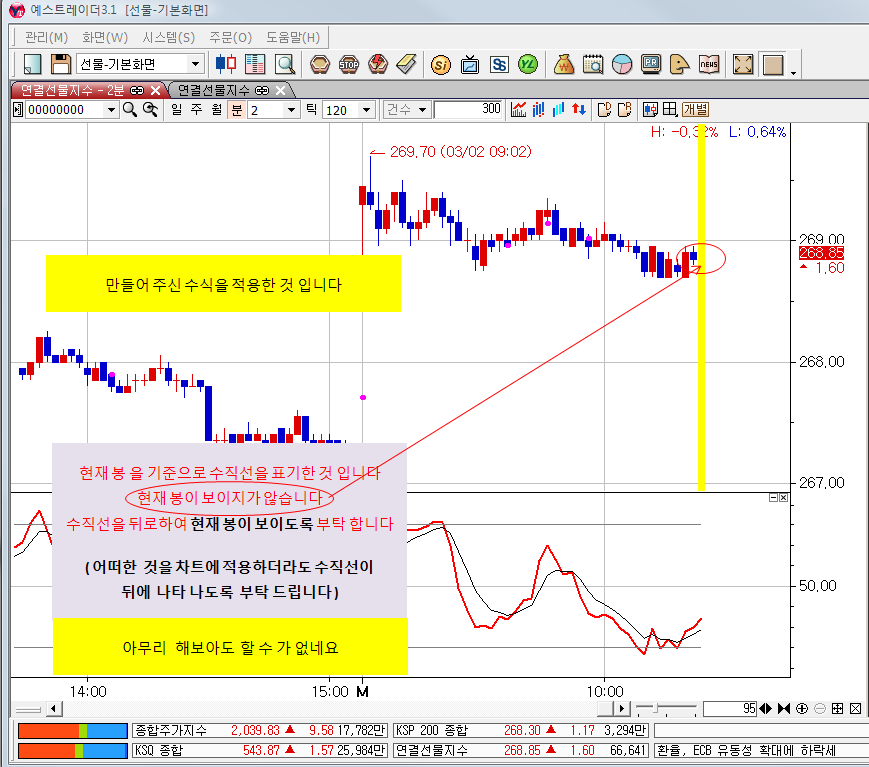This screenshot has height=767, width=869.
Task: Click the bar count field showing 300
Action: coord(469,110)
